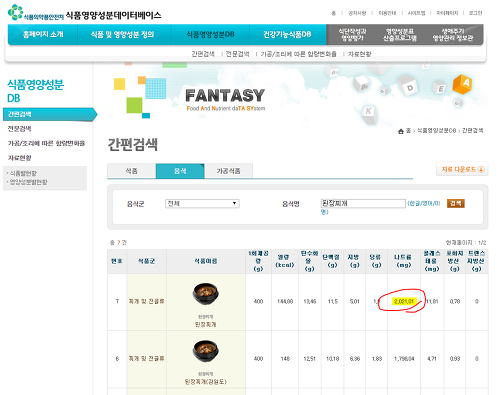Screen dimensions: 500x395
Task: Open 식단작성과 영양평가 menu
Action: point(352,35)
